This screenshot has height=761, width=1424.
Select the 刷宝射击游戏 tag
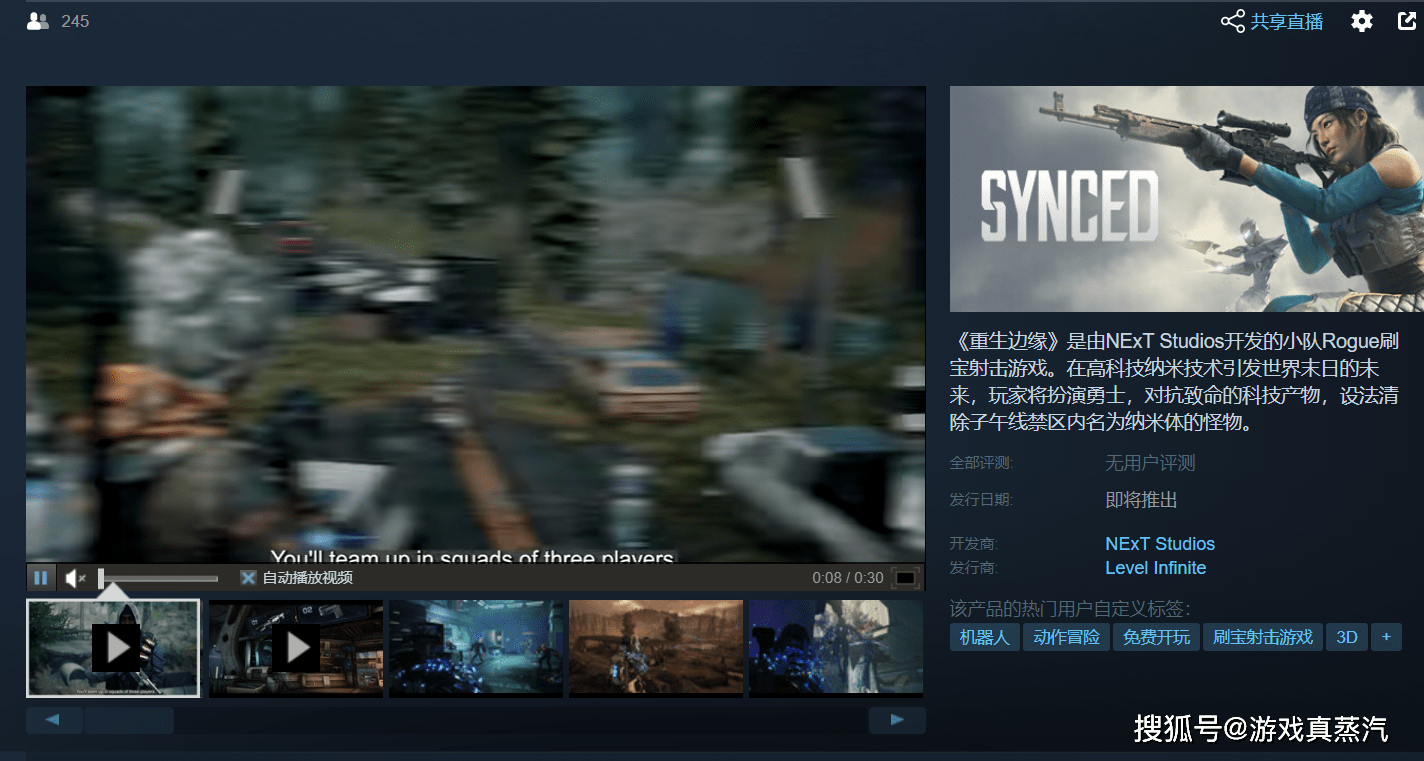[1263, 637]
